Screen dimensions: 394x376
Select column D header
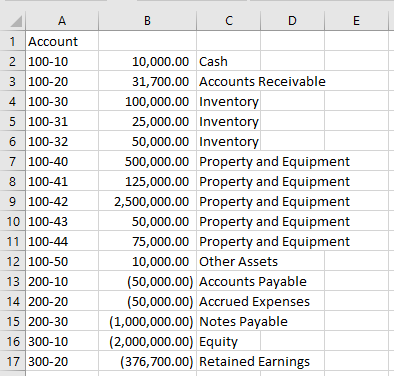pyautogui.click(x=292, y=21)
